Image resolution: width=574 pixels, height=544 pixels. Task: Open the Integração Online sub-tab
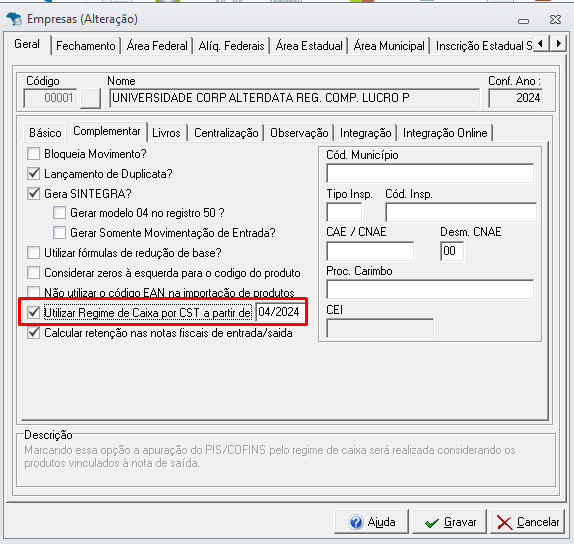point(445,133)
